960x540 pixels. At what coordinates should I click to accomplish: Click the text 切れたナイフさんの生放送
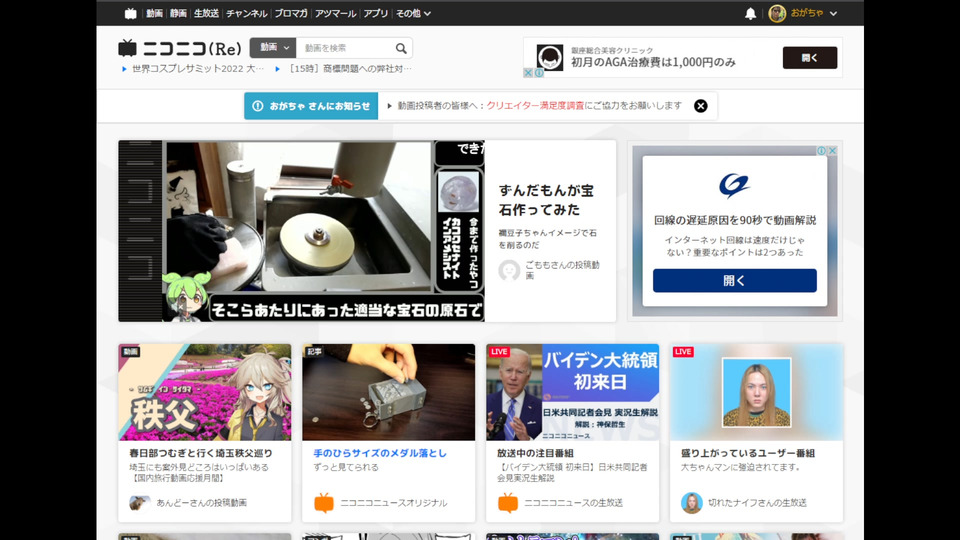click(757, 503)
